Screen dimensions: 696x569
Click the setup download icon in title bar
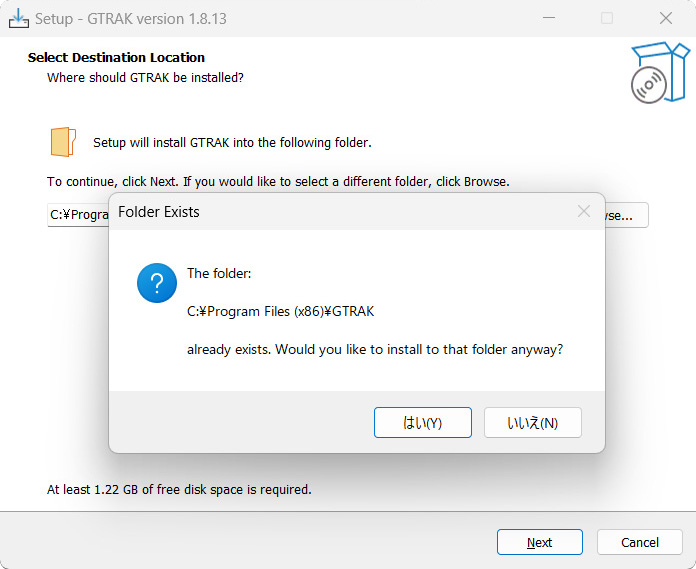coord(19,18)
